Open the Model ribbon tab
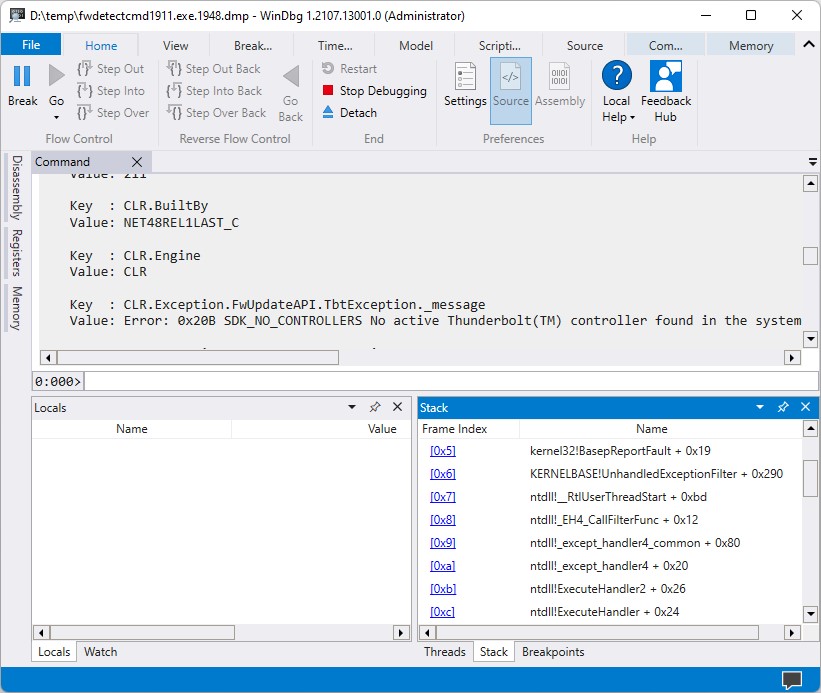This screenshot has height=693, width=821. click(416, 46)
